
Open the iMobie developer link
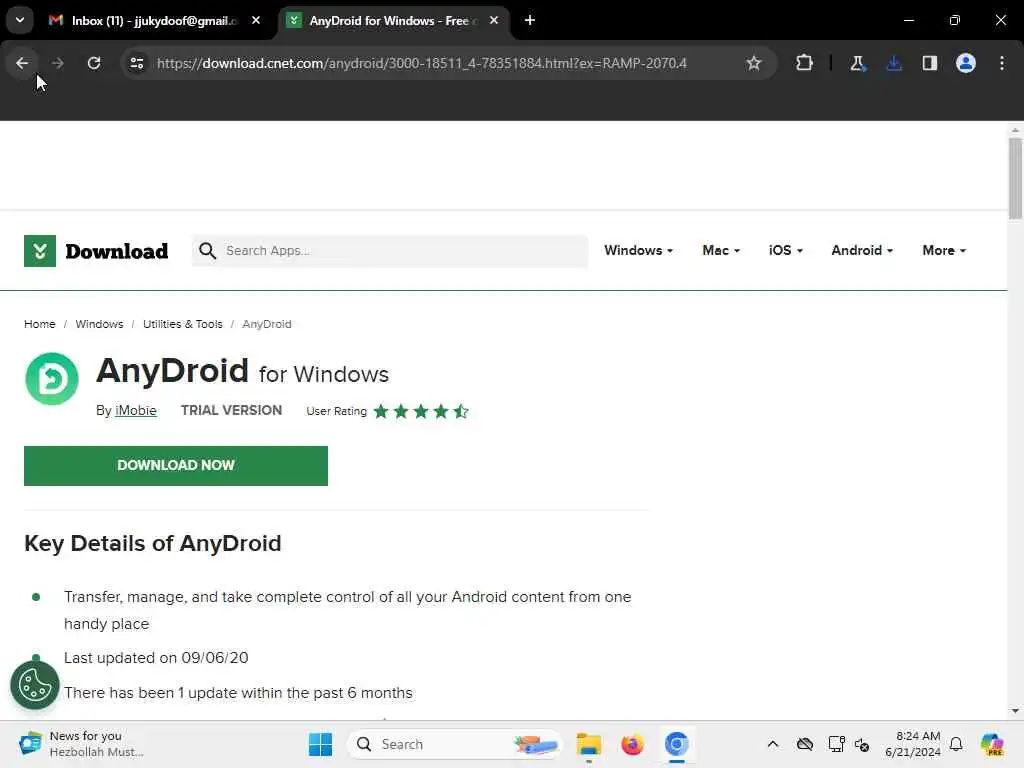pyautogui.click(x=136, y=411)
